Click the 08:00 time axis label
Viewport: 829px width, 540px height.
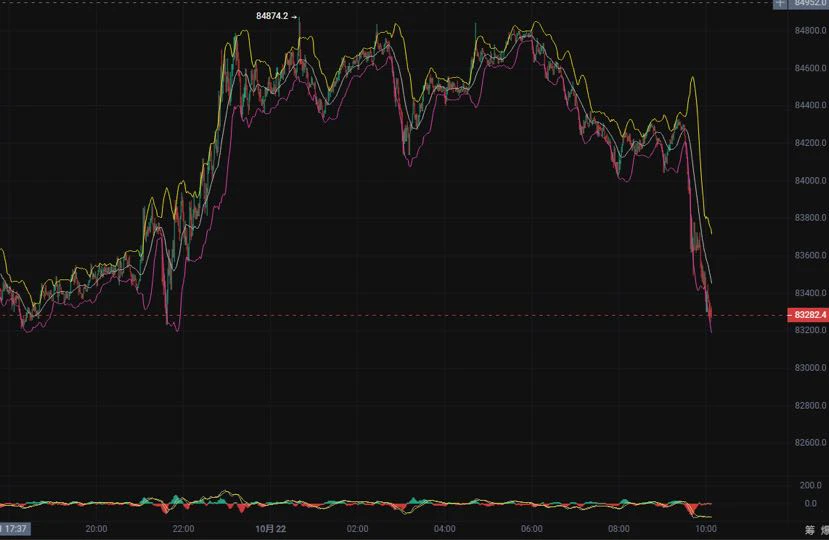pyautogui.click(x=619, y=529)
